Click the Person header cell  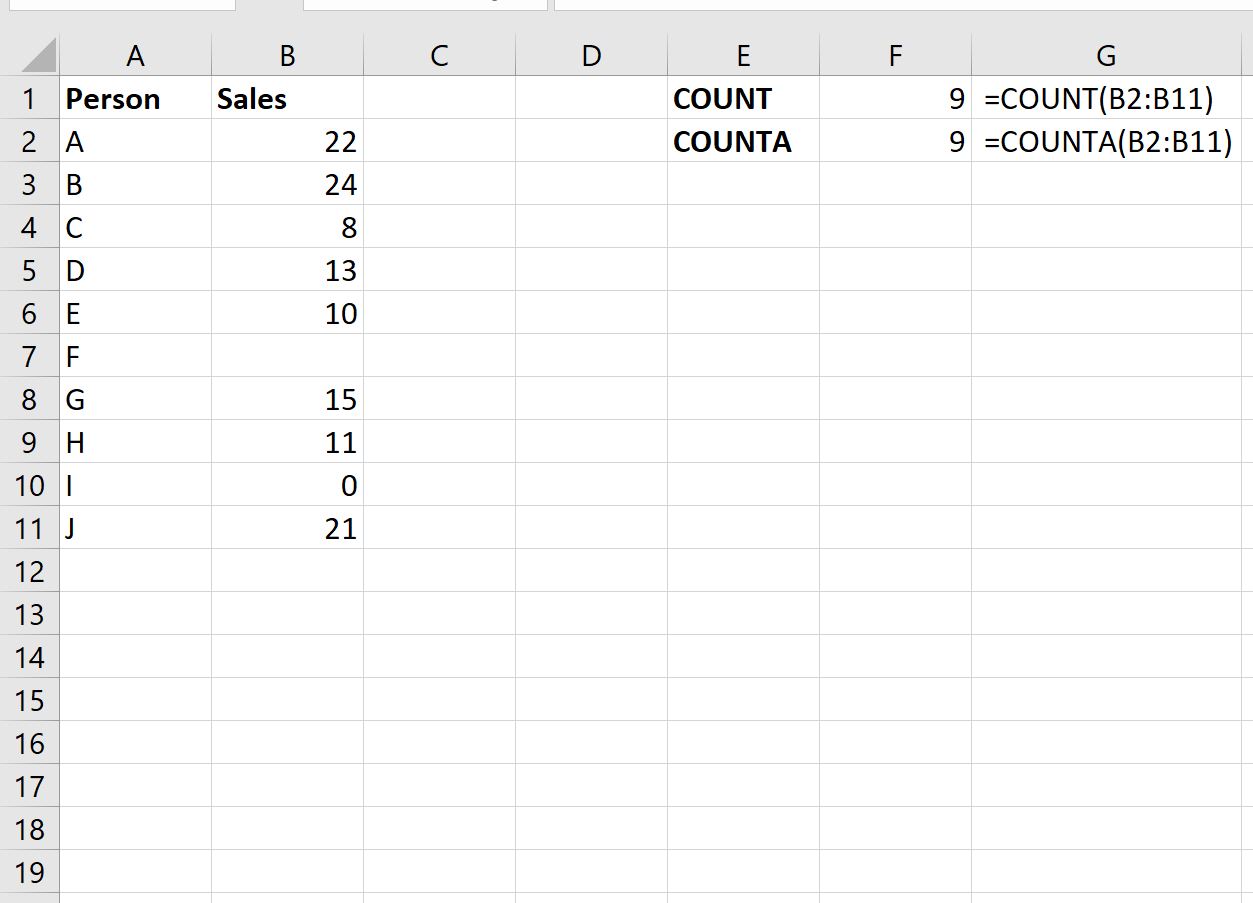pos(135,99)
